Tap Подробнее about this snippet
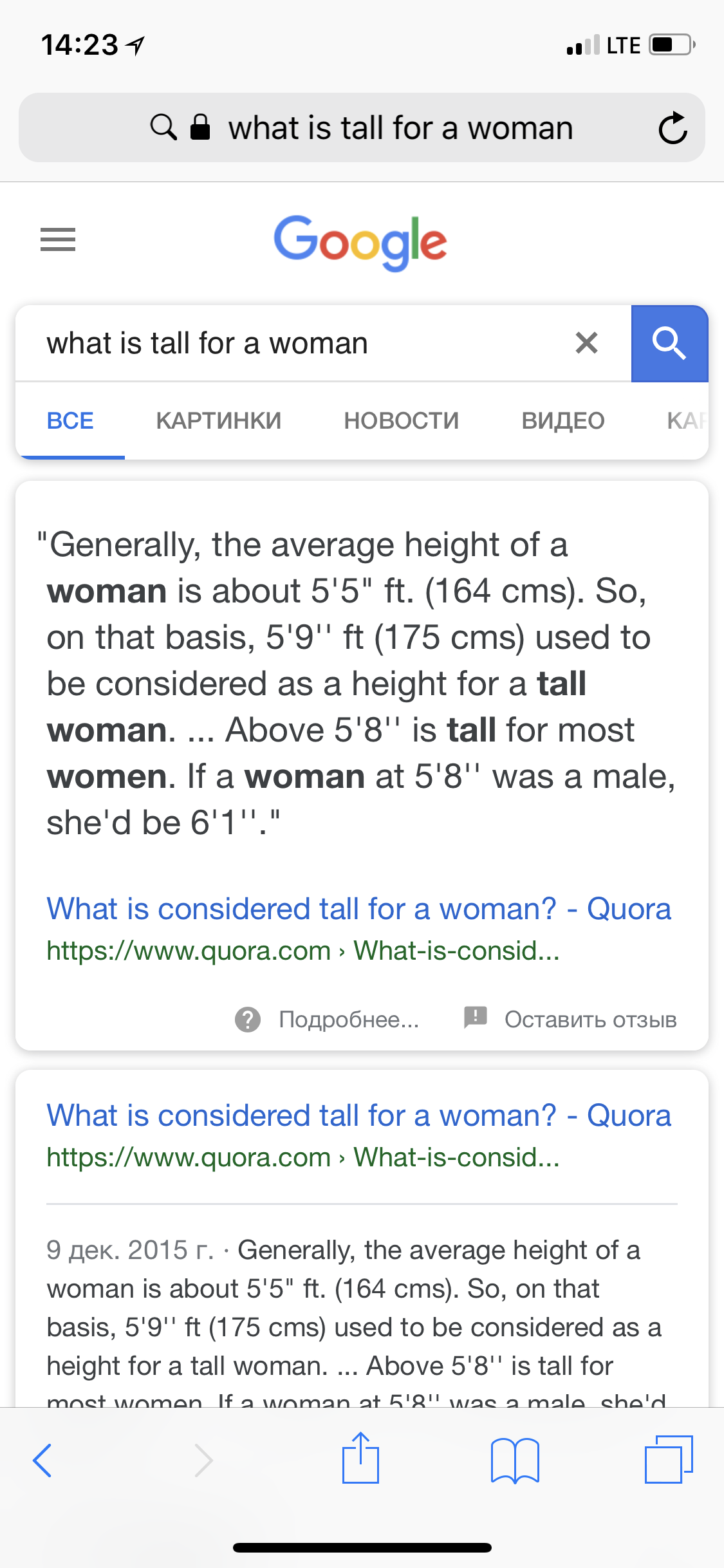Screen dimensions: 724x1568 point(349,1020)
